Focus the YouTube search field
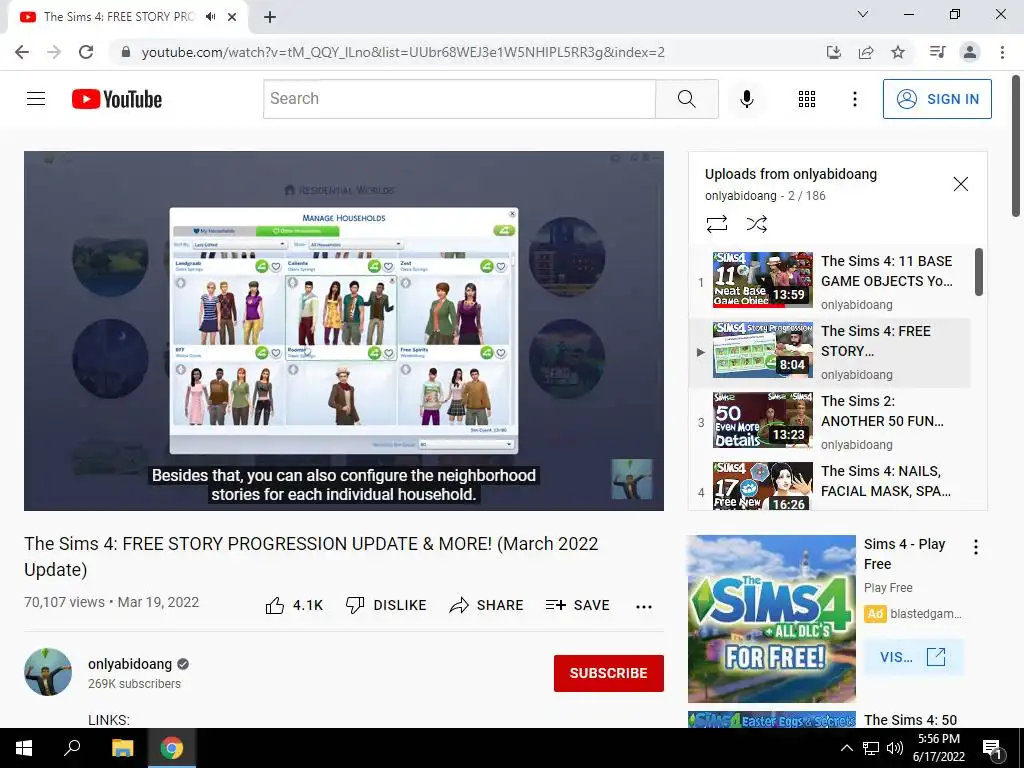1024x768 pixels. [459, 99]
